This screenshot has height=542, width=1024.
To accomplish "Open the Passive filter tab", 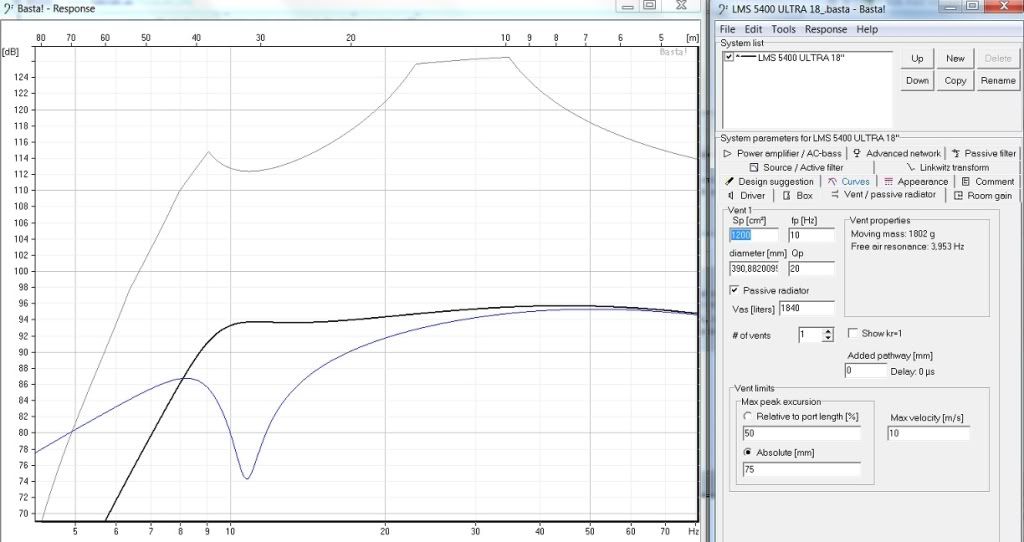I will 984,153.
